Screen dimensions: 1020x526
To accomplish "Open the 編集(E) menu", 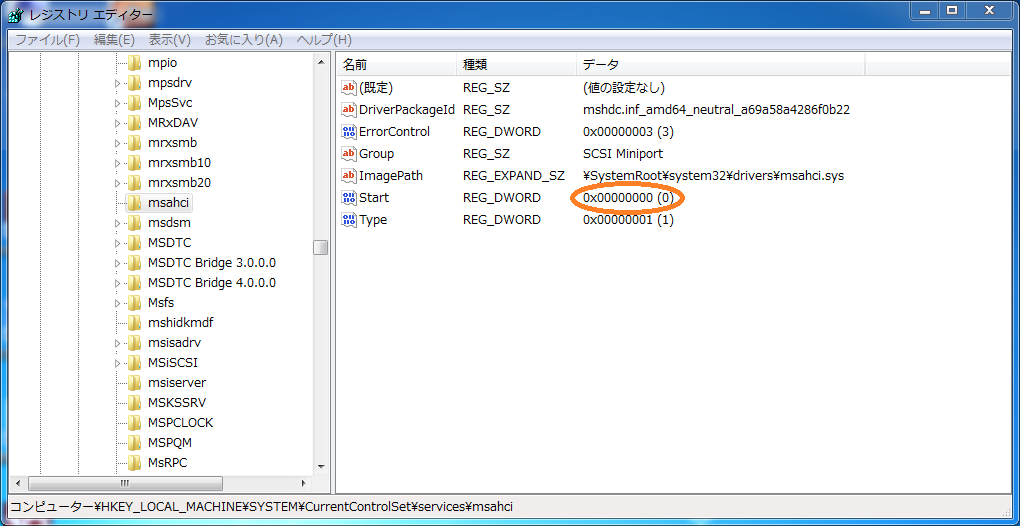I will (114, 40).
